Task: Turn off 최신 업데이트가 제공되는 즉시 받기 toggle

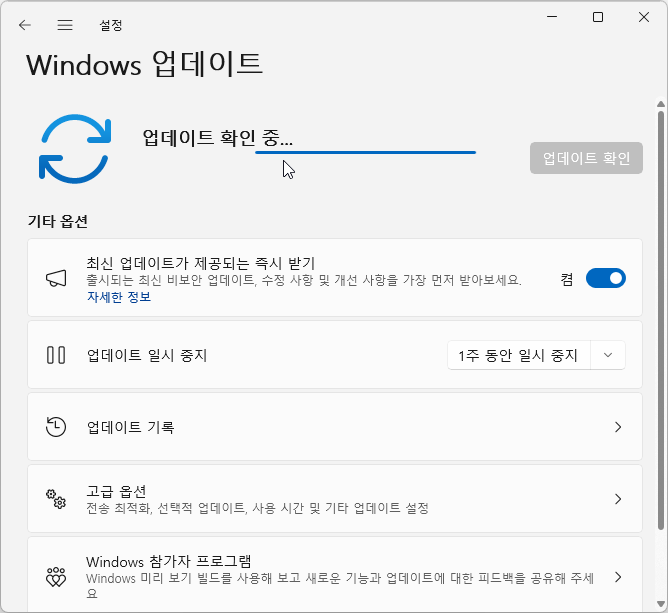Action: click(x=605, y=278)
